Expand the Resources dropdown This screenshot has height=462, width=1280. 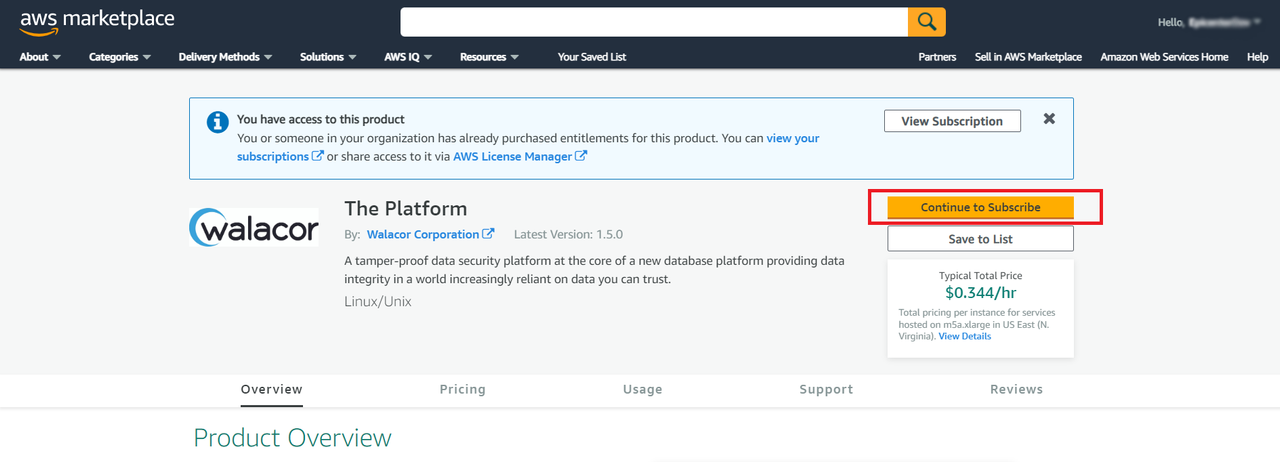(489, 57)
